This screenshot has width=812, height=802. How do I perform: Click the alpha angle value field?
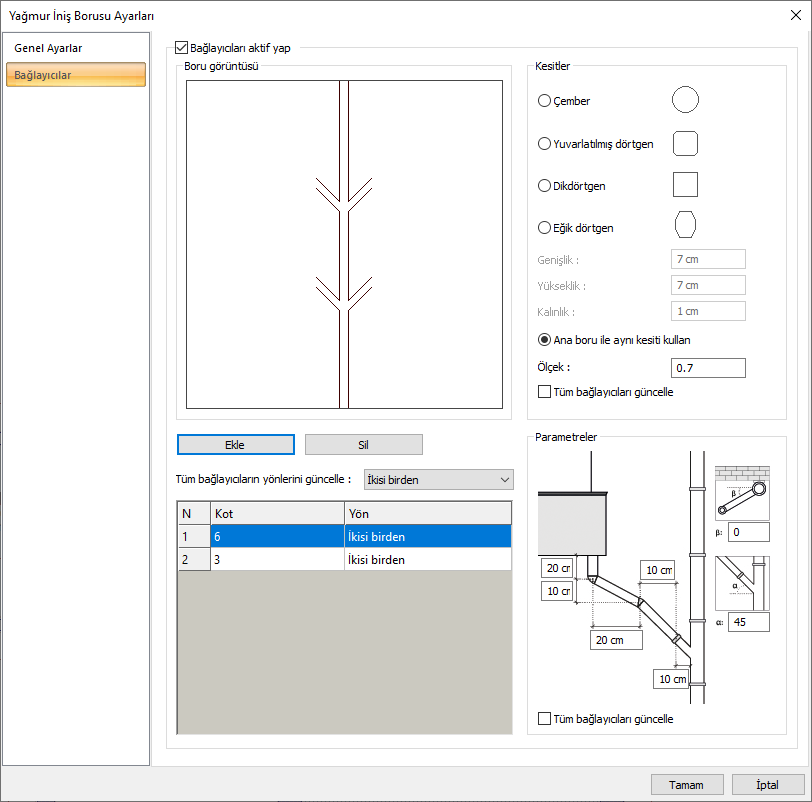coord(748,622)
